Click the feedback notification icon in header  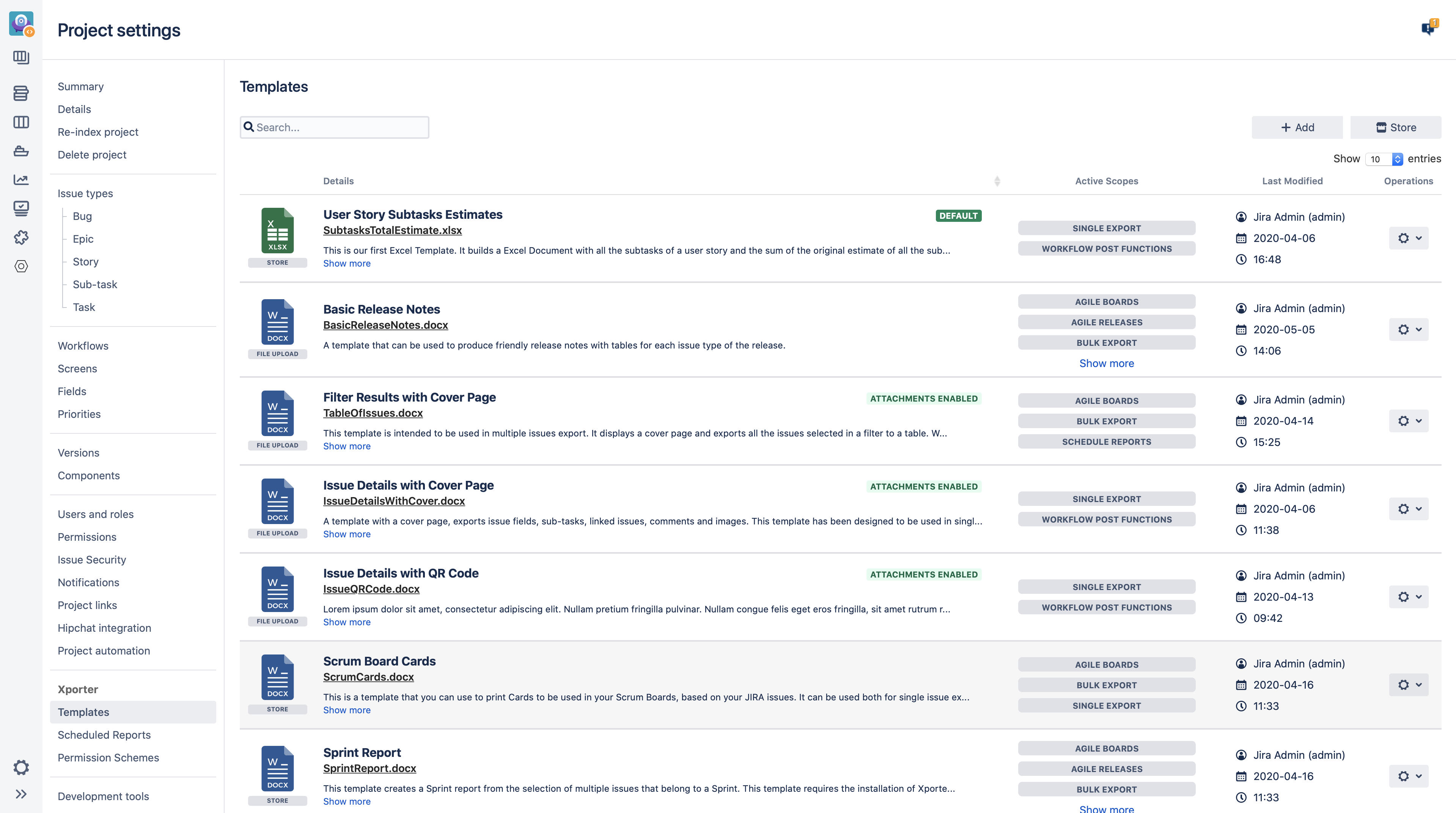tap(1429, 27)
